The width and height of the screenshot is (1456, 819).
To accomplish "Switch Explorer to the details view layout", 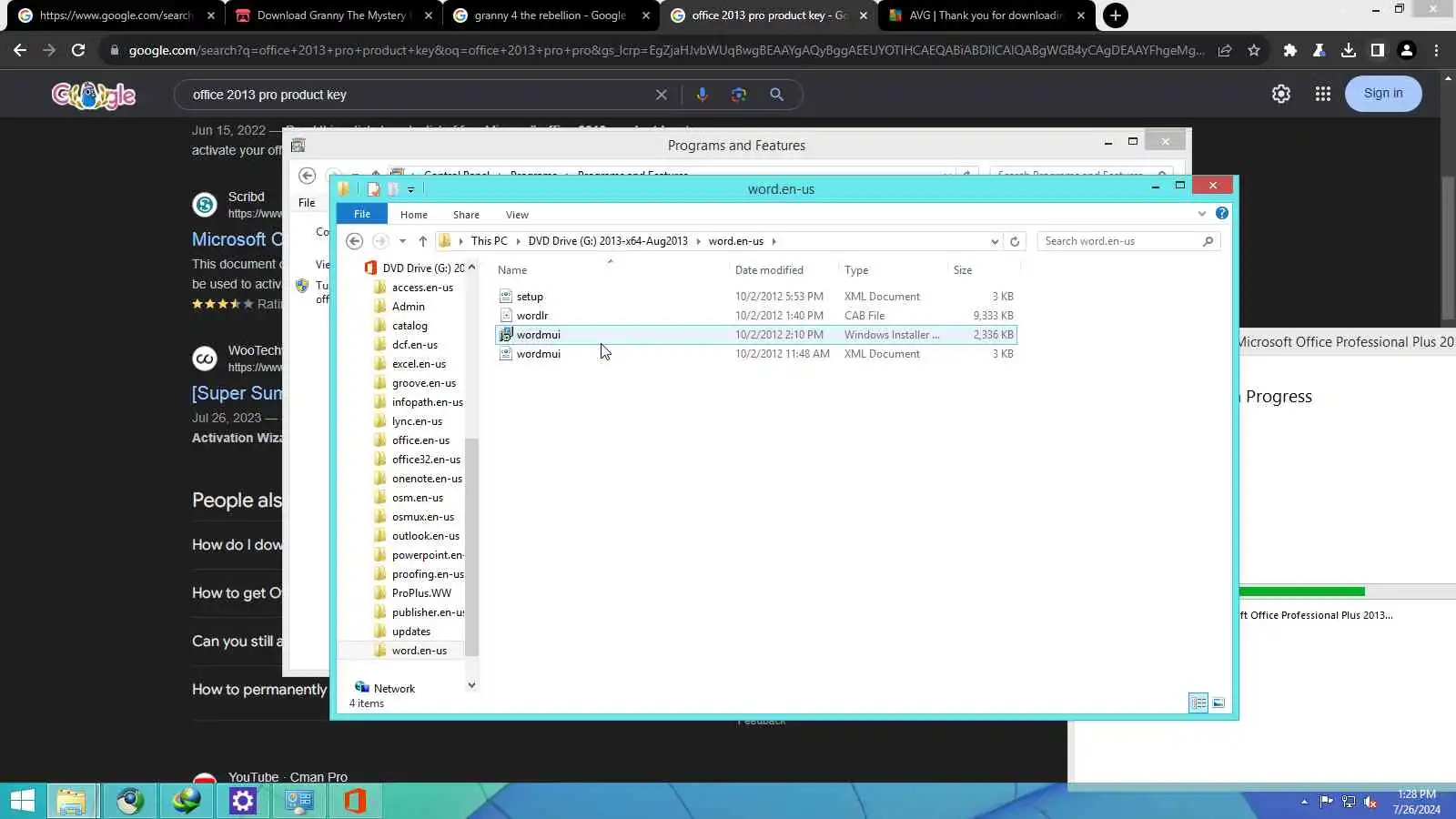I will 1198,703.
